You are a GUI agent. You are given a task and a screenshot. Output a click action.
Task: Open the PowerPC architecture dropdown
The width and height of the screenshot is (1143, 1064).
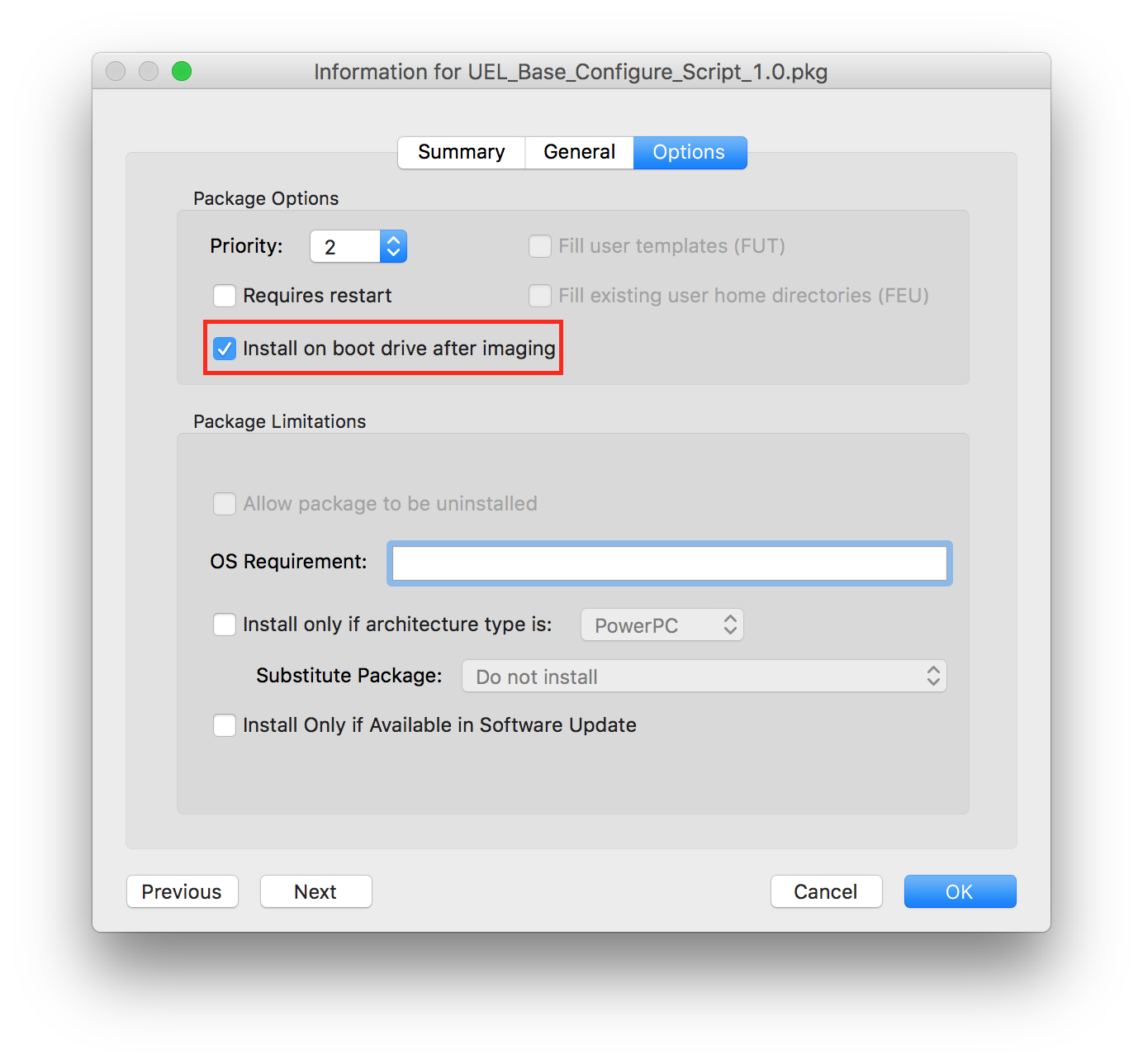point(662,625)
